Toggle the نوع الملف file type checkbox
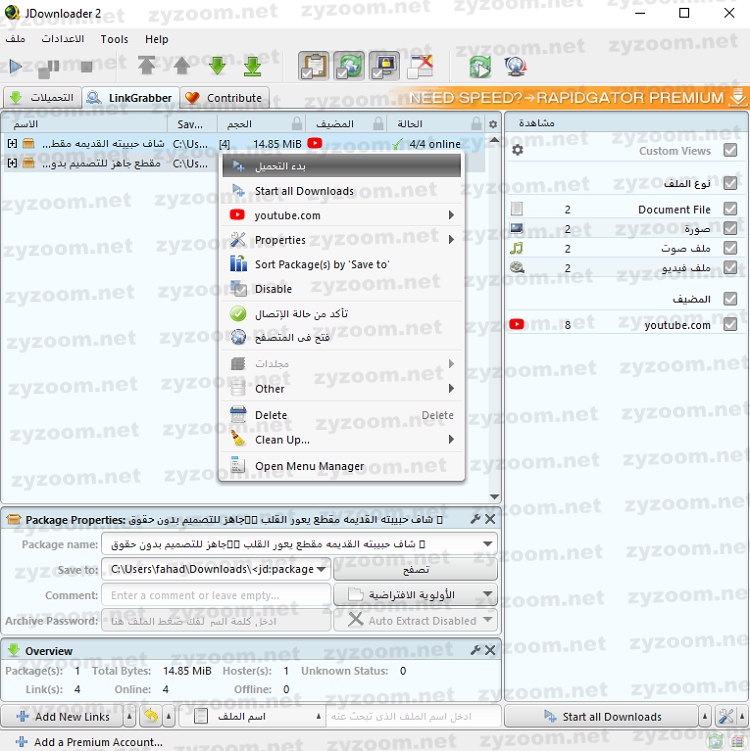 pos(730,183)
